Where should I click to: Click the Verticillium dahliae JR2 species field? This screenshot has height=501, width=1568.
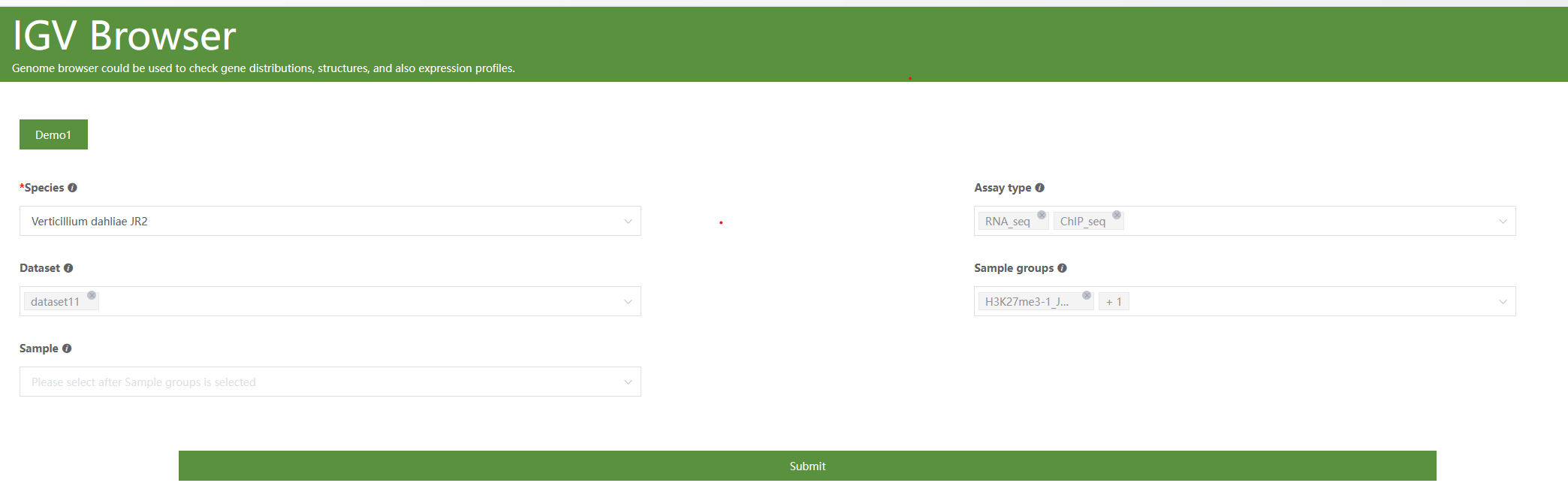point(330,221)
